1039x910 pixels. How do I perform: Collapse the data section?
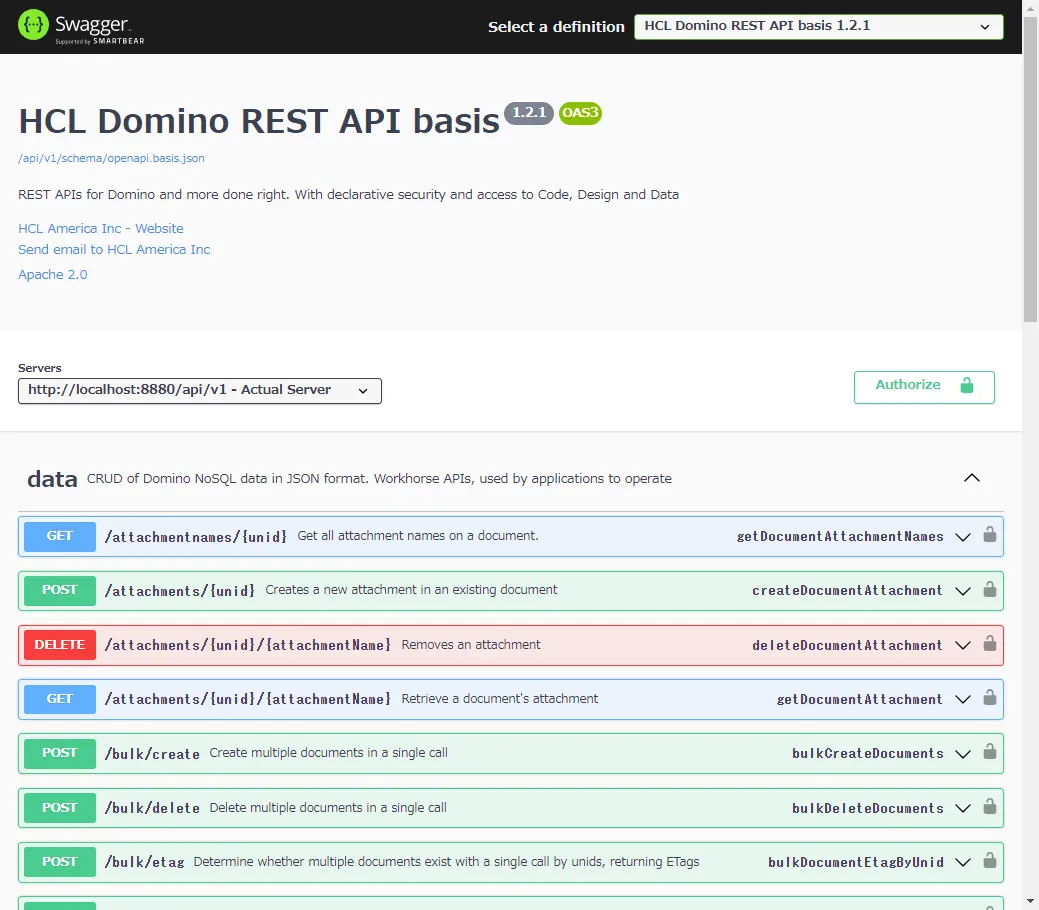pos(971,478)
